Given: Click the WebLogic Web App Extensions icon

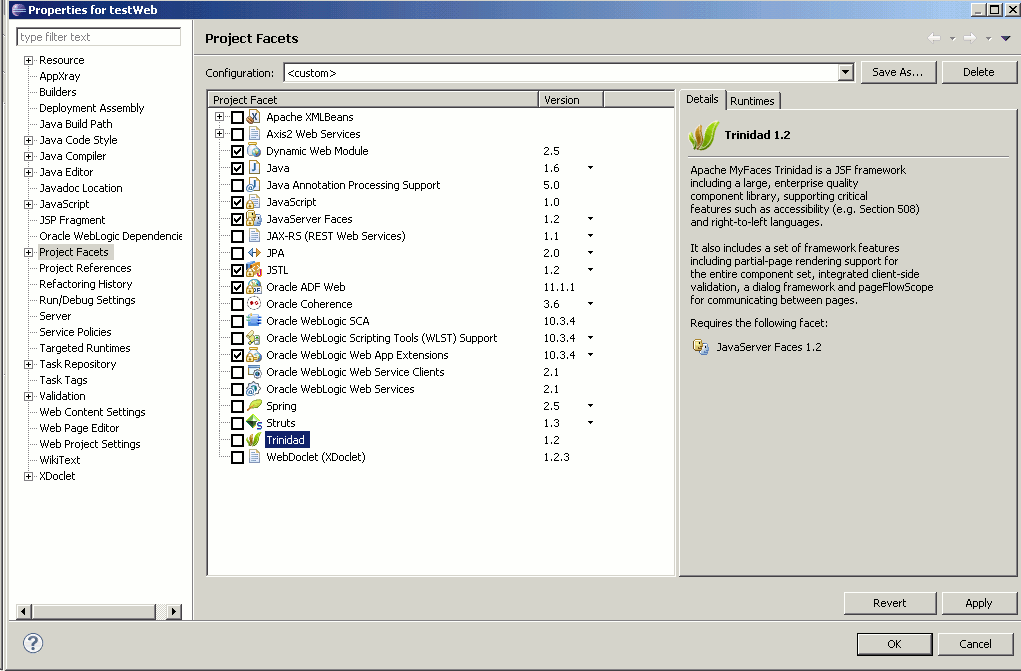Looking at the screenshot, I should click(x=254, y=355).
